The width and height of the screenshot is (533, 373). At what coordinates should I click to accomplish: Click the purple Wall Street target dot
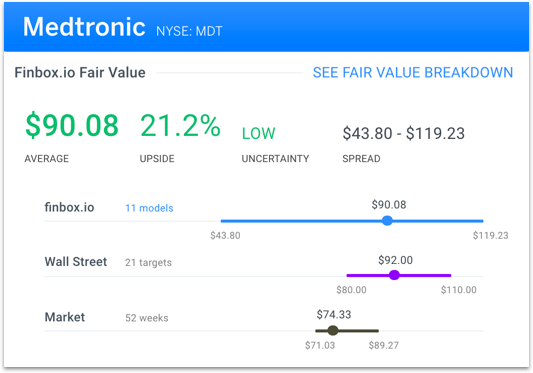coord(394,275)
